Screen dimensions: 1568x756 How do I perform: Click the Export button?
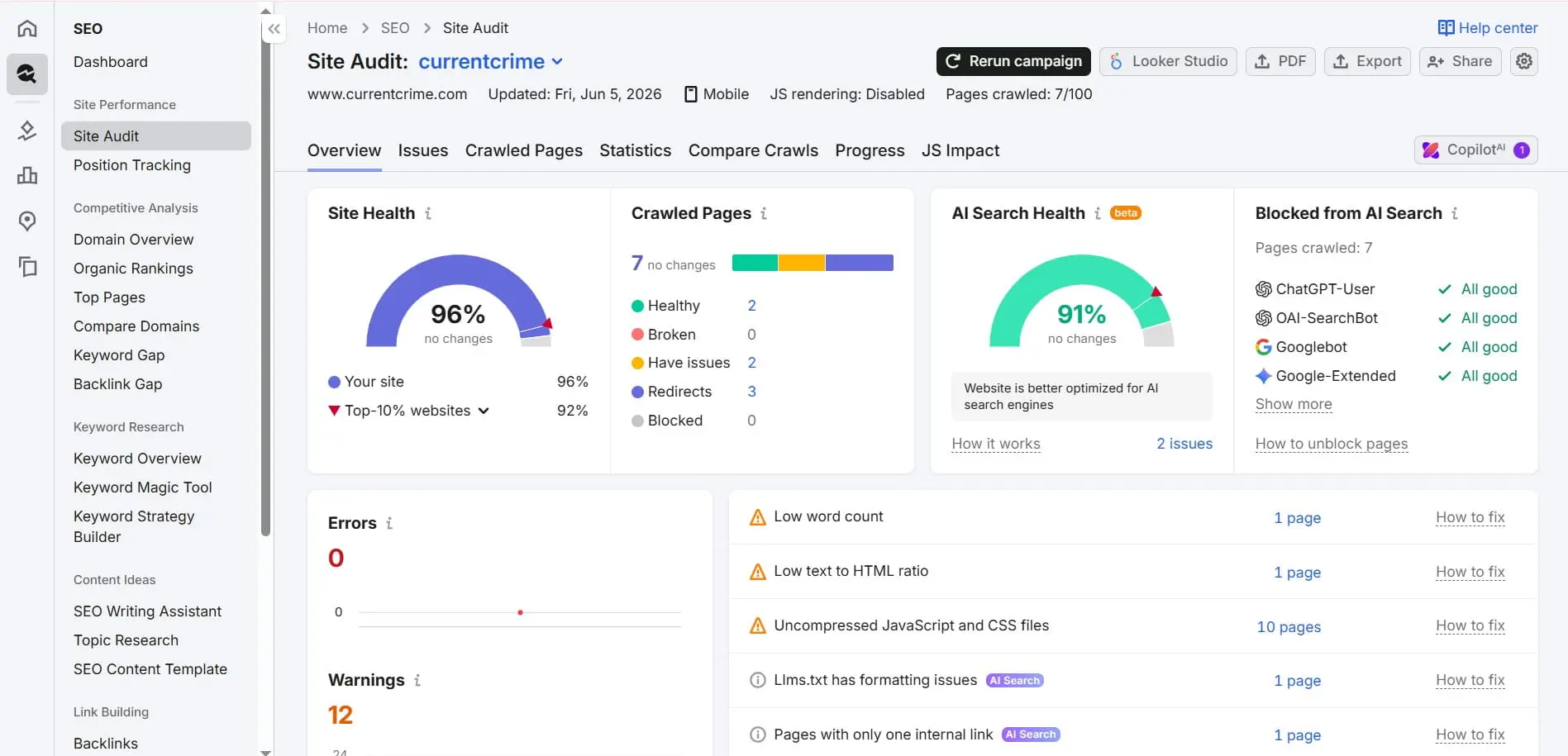[x=1367, y=61]
